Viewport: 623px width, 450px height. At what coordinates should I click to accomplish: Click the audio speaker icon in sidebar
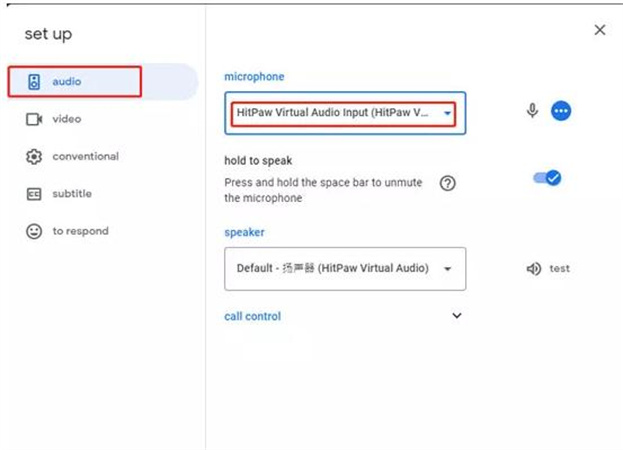34,82
